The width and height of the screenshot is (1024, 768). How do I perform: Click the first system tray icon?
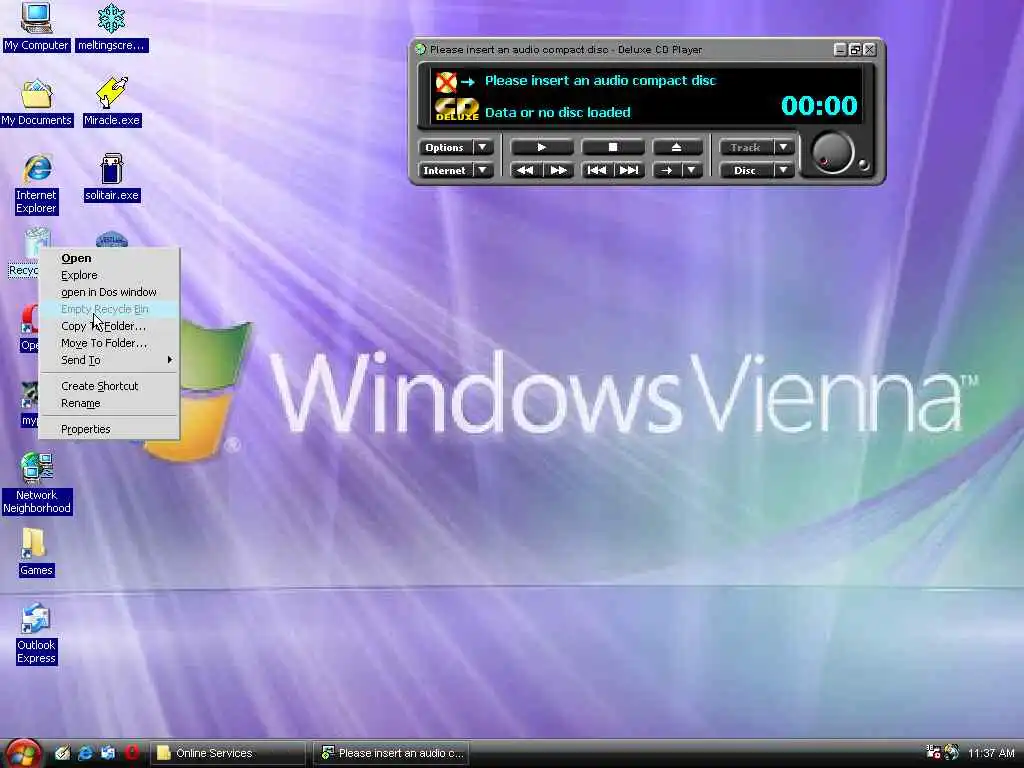(933, 752)
